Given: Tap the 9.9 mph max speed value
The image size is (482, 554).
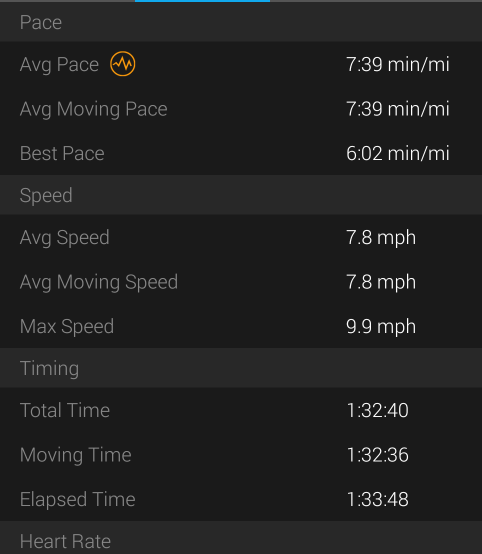Looking at the screenshot, I should click(x=381, y=326).
